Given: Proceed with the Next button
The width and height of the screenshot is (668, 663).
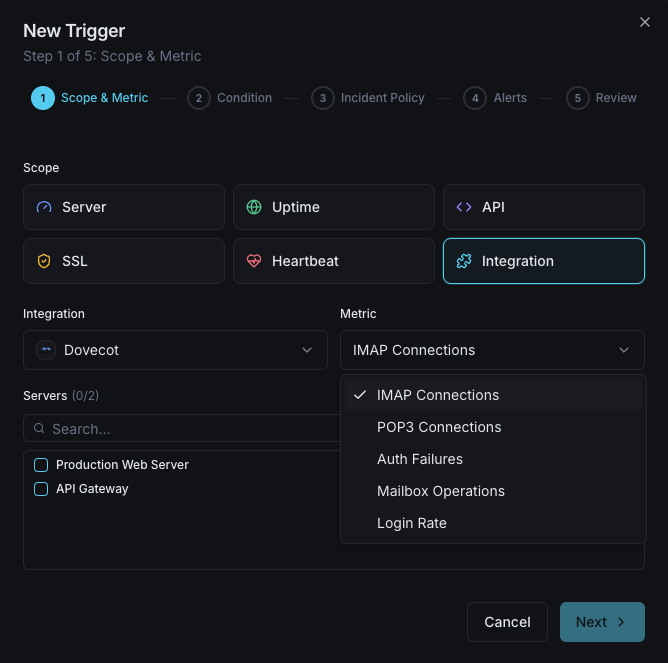Looking at the screenshot, I should [x=602, y=622].
